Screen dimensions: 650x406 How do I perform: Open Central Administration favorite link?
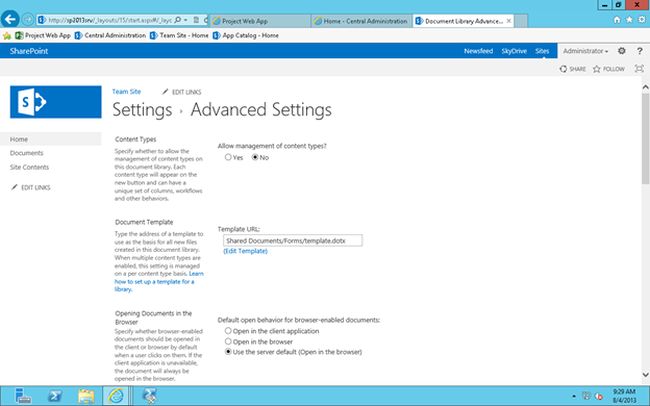click(110, 36)
